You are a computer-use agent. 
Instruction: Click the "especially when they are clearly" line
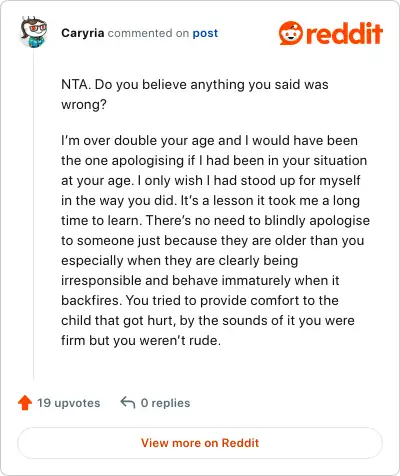180,260
